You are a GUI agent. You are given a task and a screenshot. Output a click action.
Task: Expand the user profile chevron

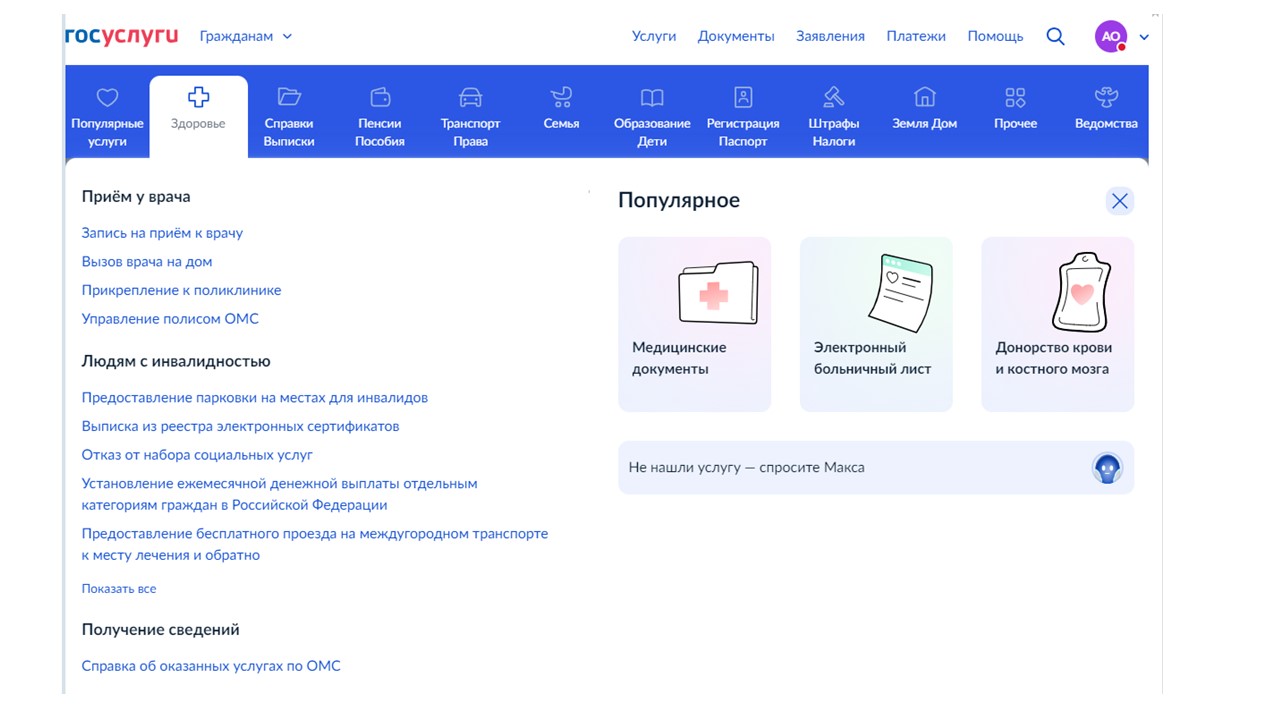pos(1144,37)
